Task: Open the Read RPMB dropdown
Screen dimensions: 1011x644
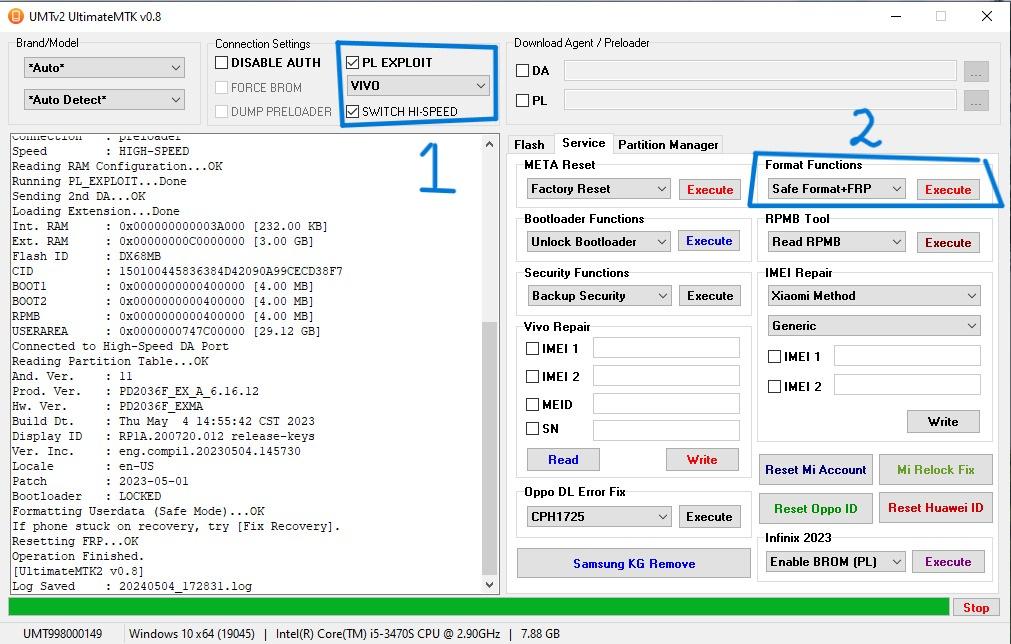Action: 836,242
